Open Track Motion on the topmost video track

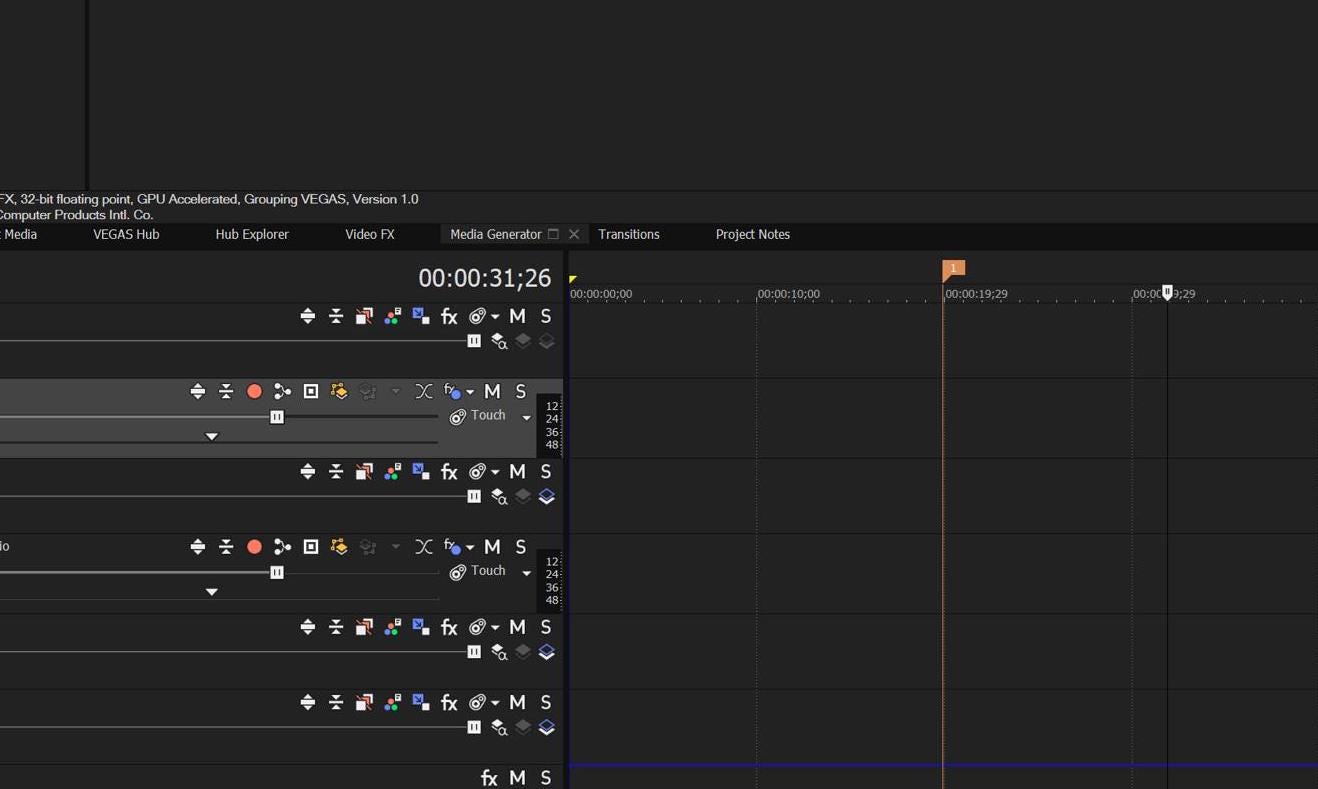tap(364, 316)
